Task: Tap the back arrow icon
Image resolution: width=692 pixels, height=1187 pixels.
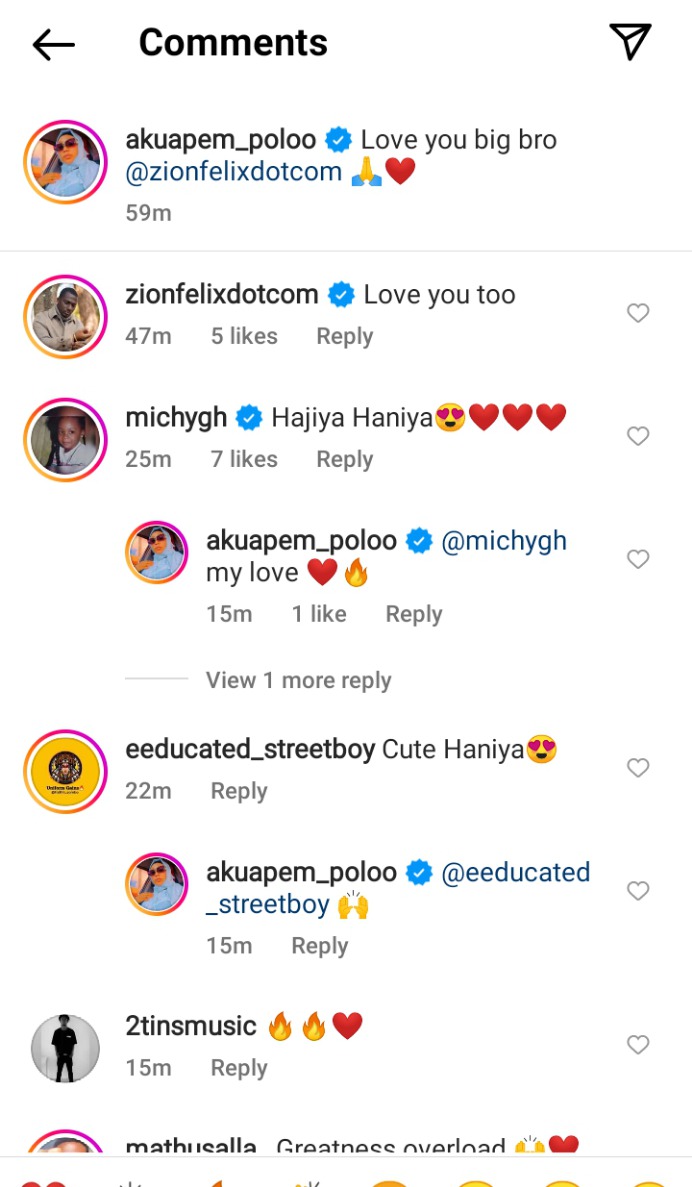Action: [54, 44]
